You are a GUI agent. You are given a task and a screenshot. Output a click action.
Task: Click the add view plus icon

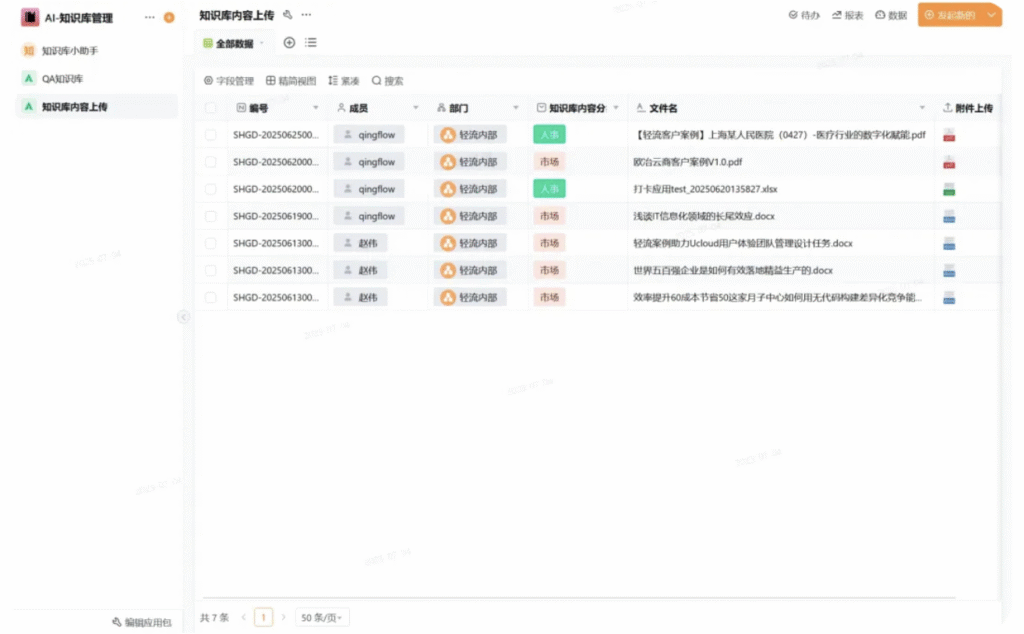point(289,43)
